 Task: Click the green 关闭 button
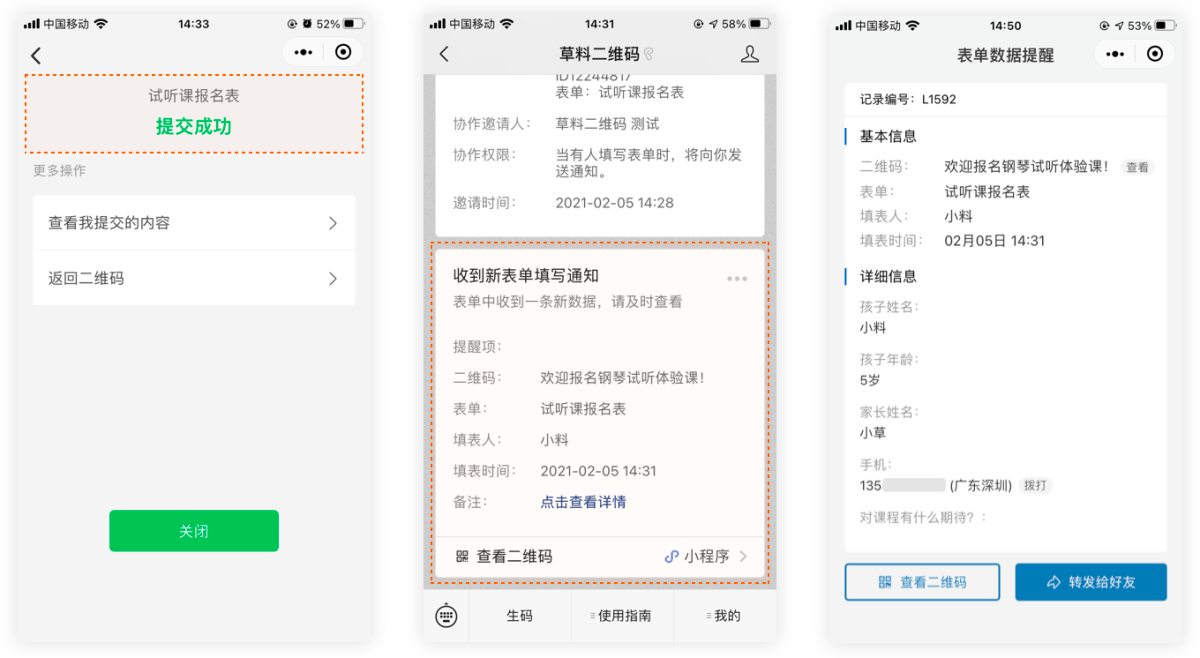[x=194, y=531]
